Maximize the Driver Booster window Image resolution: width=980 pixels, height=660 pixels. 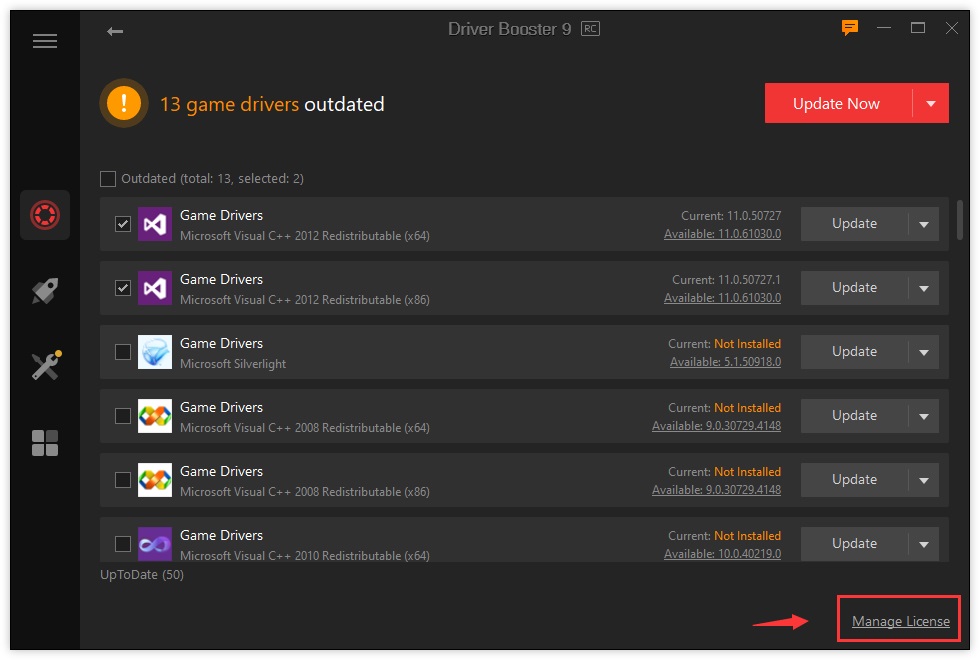tap(918, 28)
